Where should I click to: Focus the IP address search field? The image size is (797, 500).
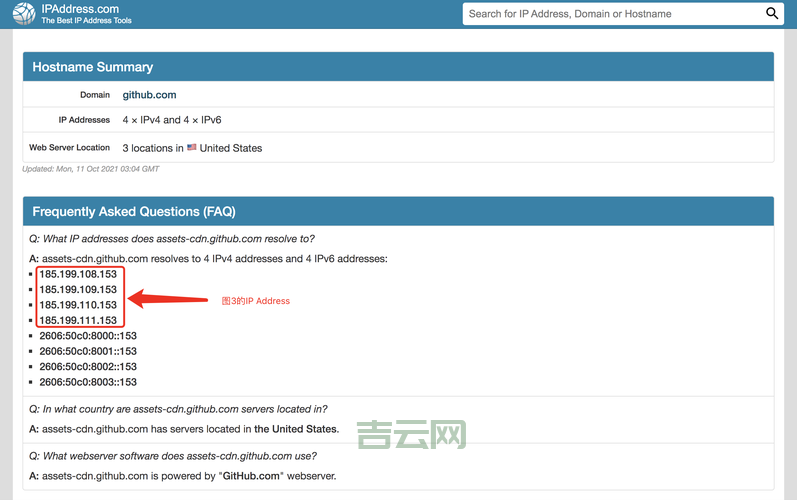tap(612, 14)
